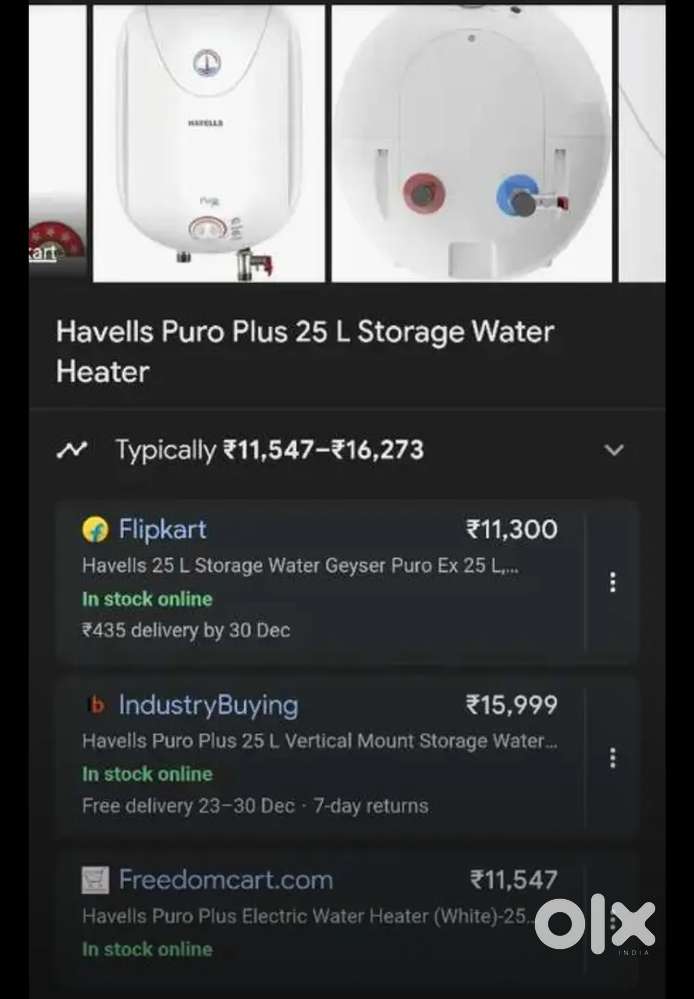The width and height of the screenshot is (694, 999).
Task: Click the Freedomcart price ₹11,547
Action: pyautogui.click(x=513, y=880)
